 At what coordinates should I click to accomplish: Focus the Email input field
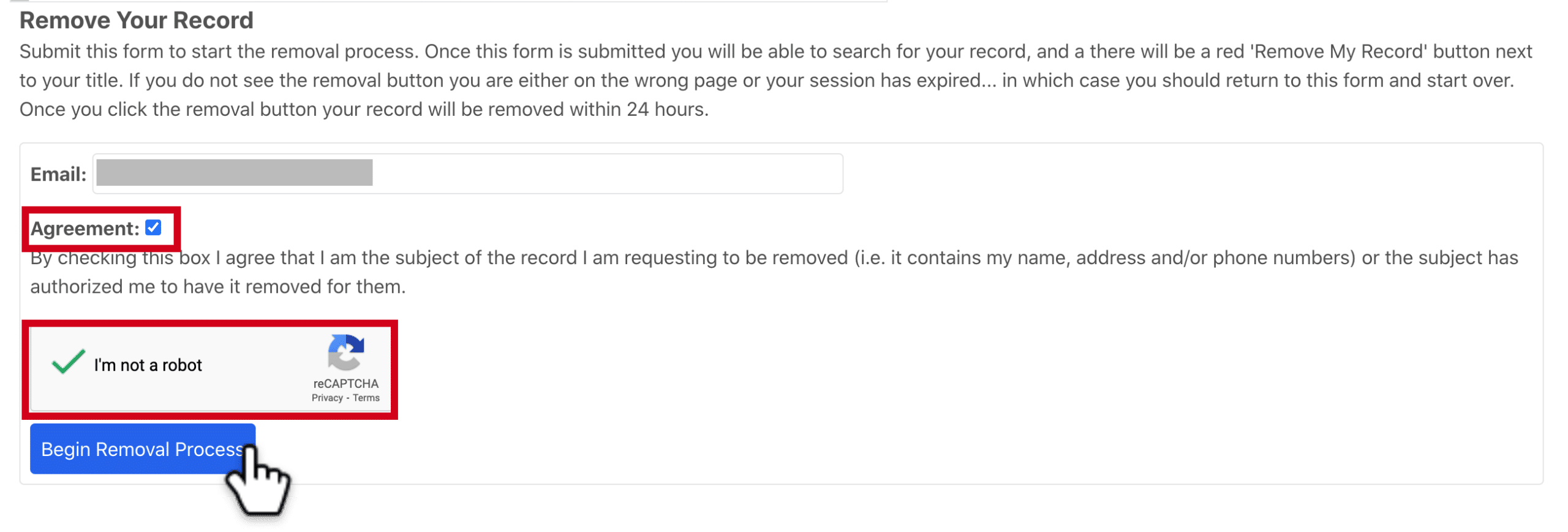click(468, 174)
